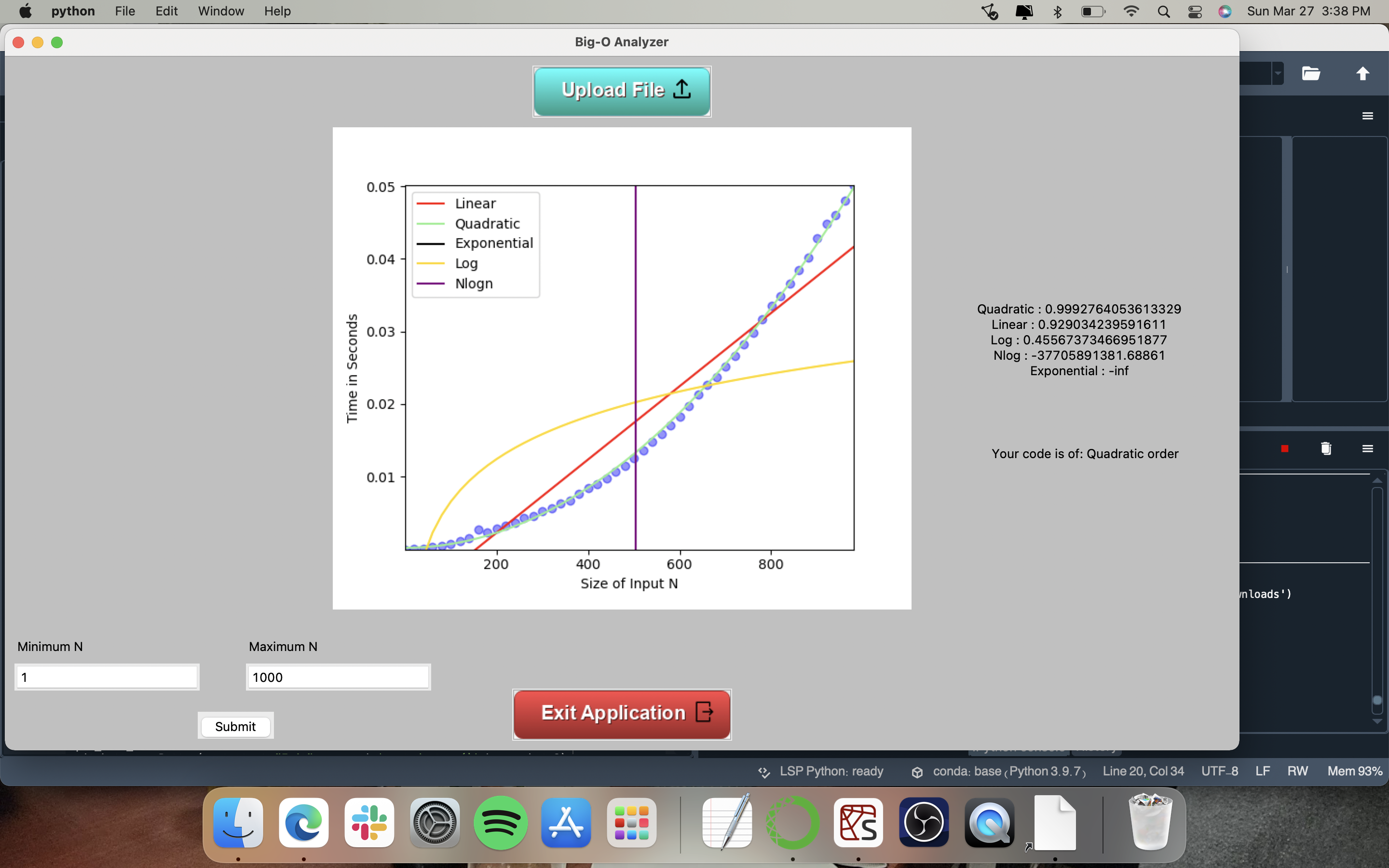Open the upper pane hamburger options menu
Screen dimensions: 1389x868
point(1367,116)
